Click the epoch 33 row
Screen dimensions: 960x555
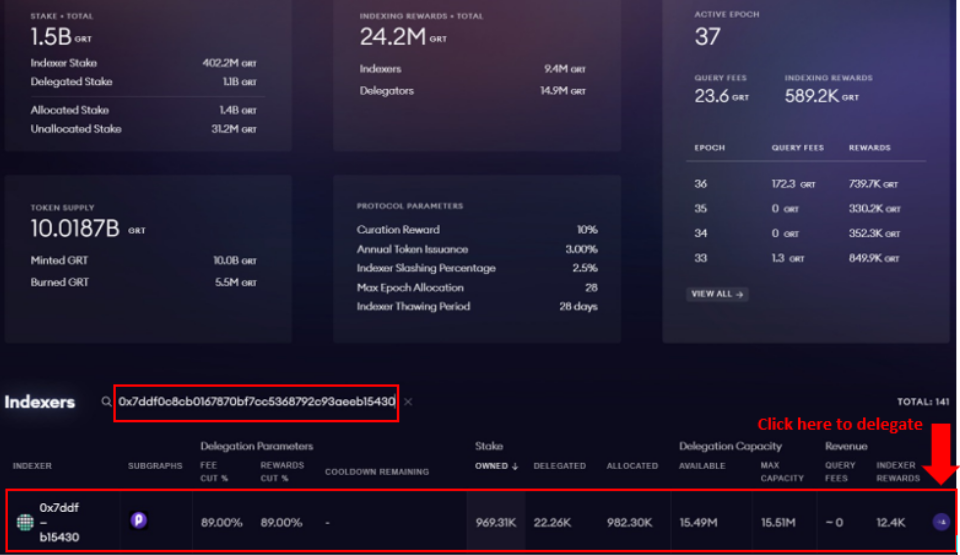(806, 259)
